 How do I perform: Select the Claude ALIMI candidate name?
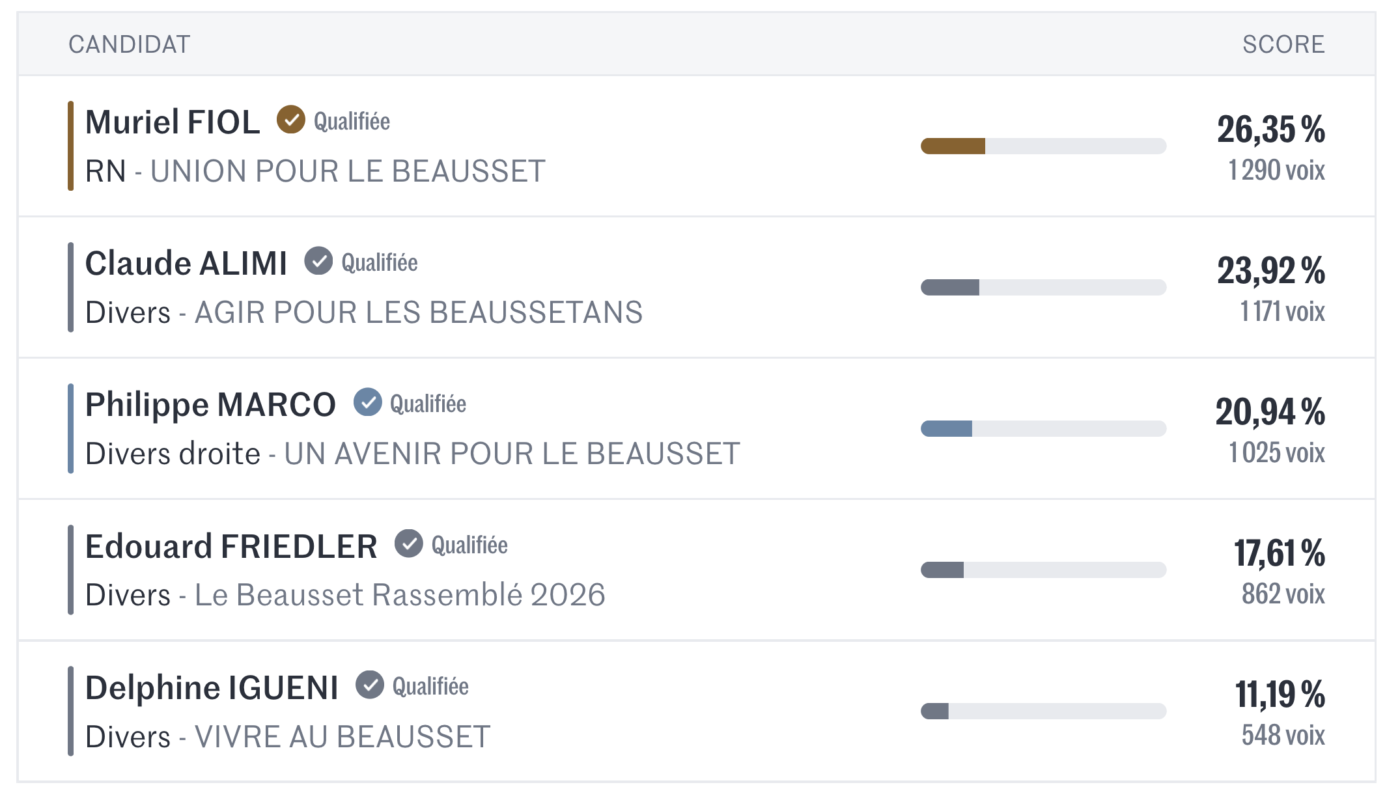[x=186, y=263]
